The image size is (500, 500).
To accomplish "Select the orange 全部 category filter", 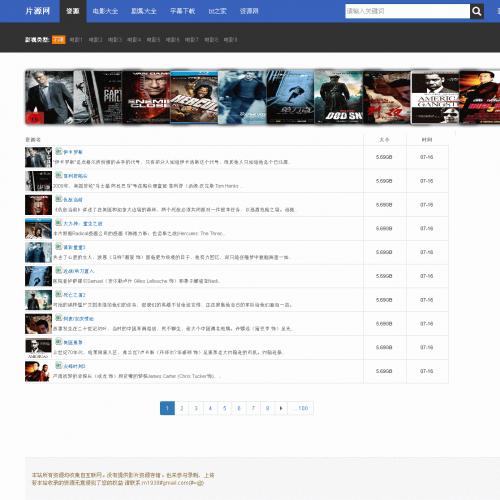I will 59,40.
